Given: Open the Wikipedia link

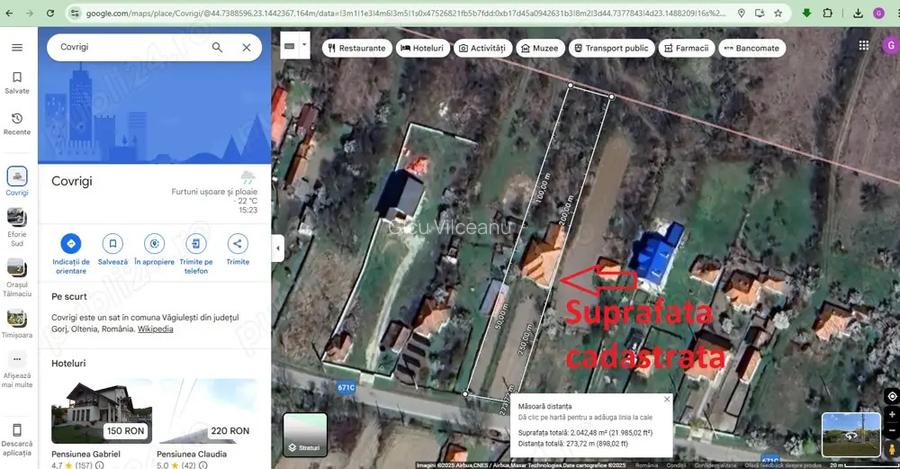Looking at the screenshot, I should click(x=155, y=329).
